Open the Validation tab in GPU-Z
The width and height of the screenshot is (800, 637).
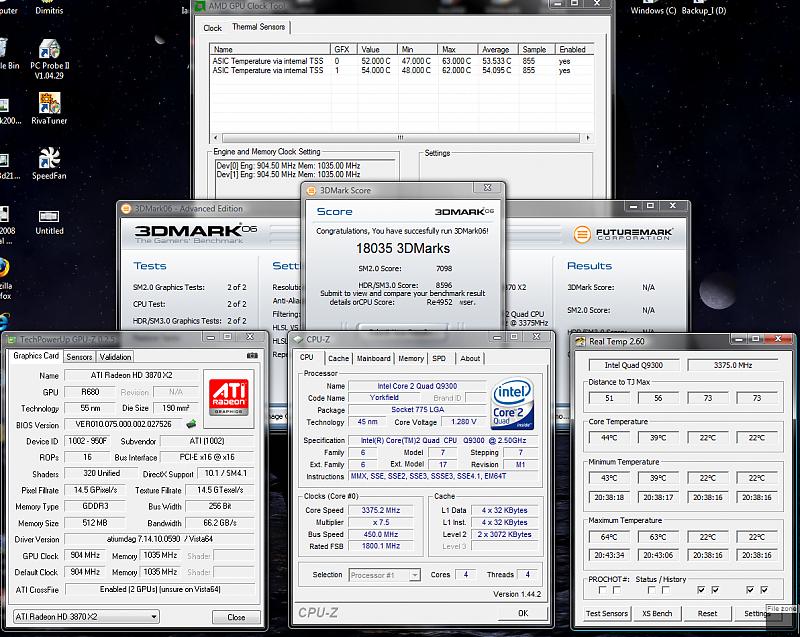(x=115, y=357)
